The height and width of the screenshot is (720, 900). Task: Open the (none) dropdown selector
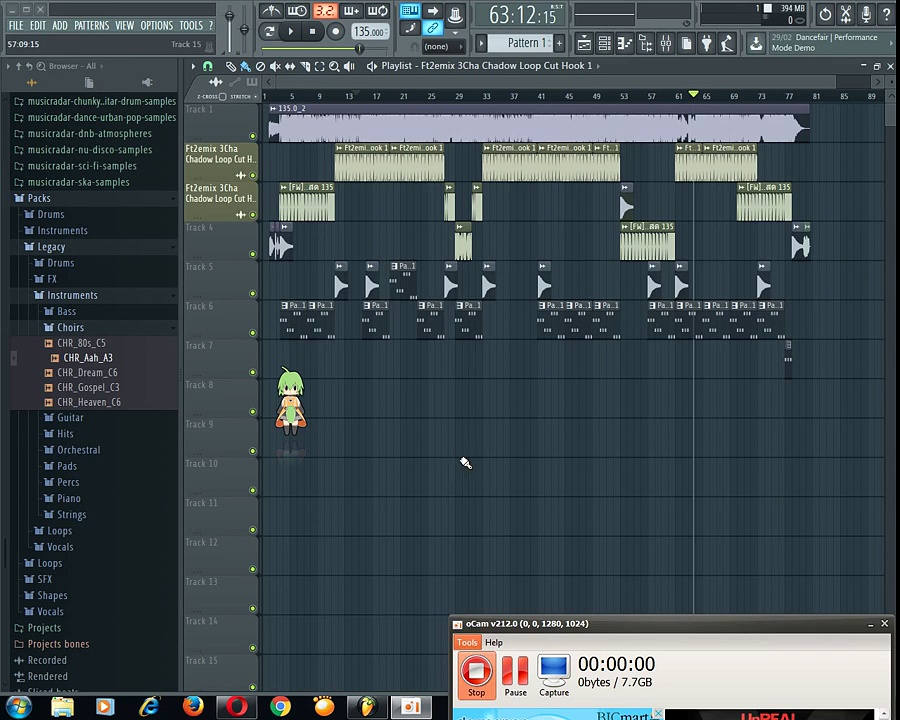(443, 47)
